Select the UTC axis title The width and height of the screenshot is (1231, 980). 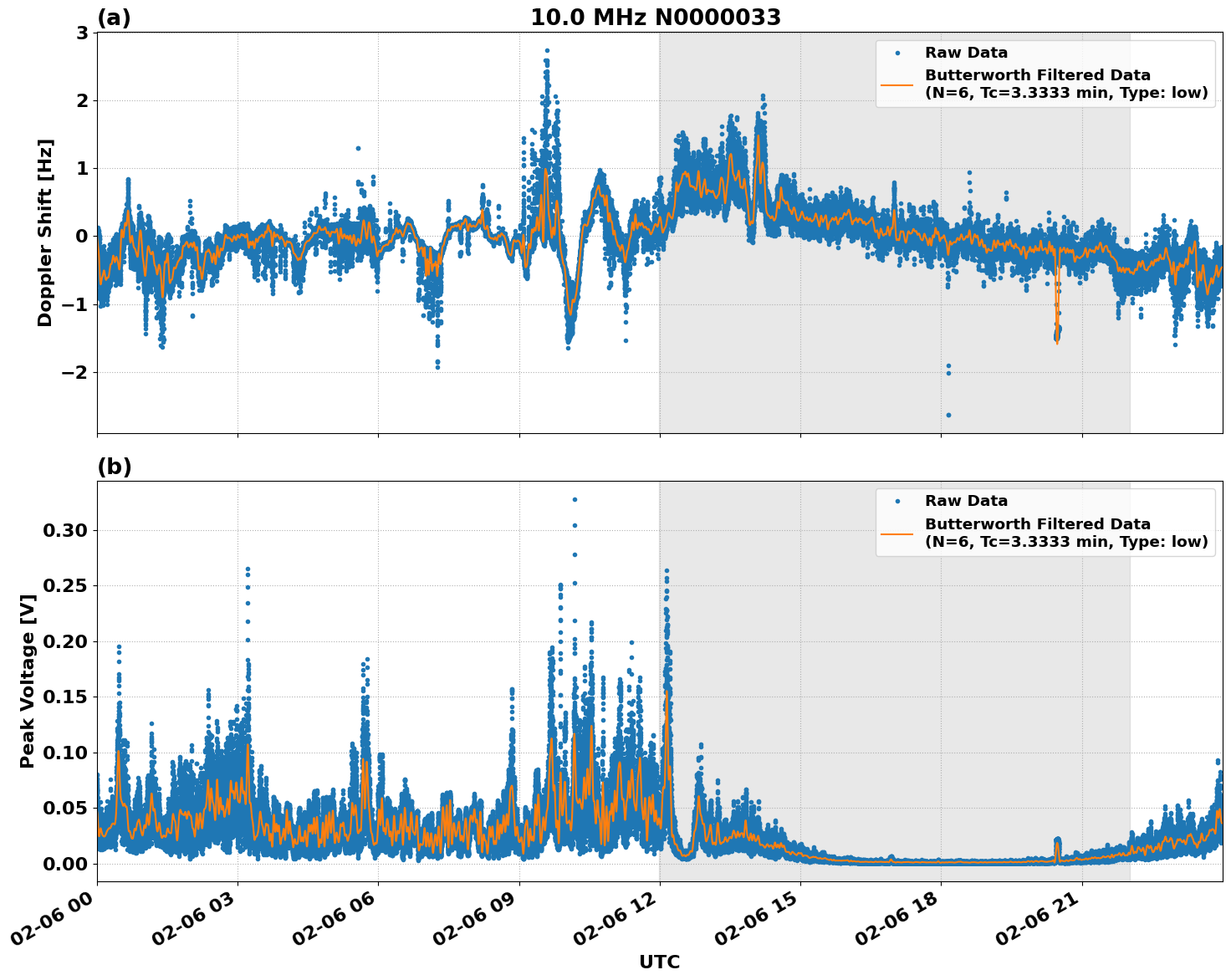point(659,962)
